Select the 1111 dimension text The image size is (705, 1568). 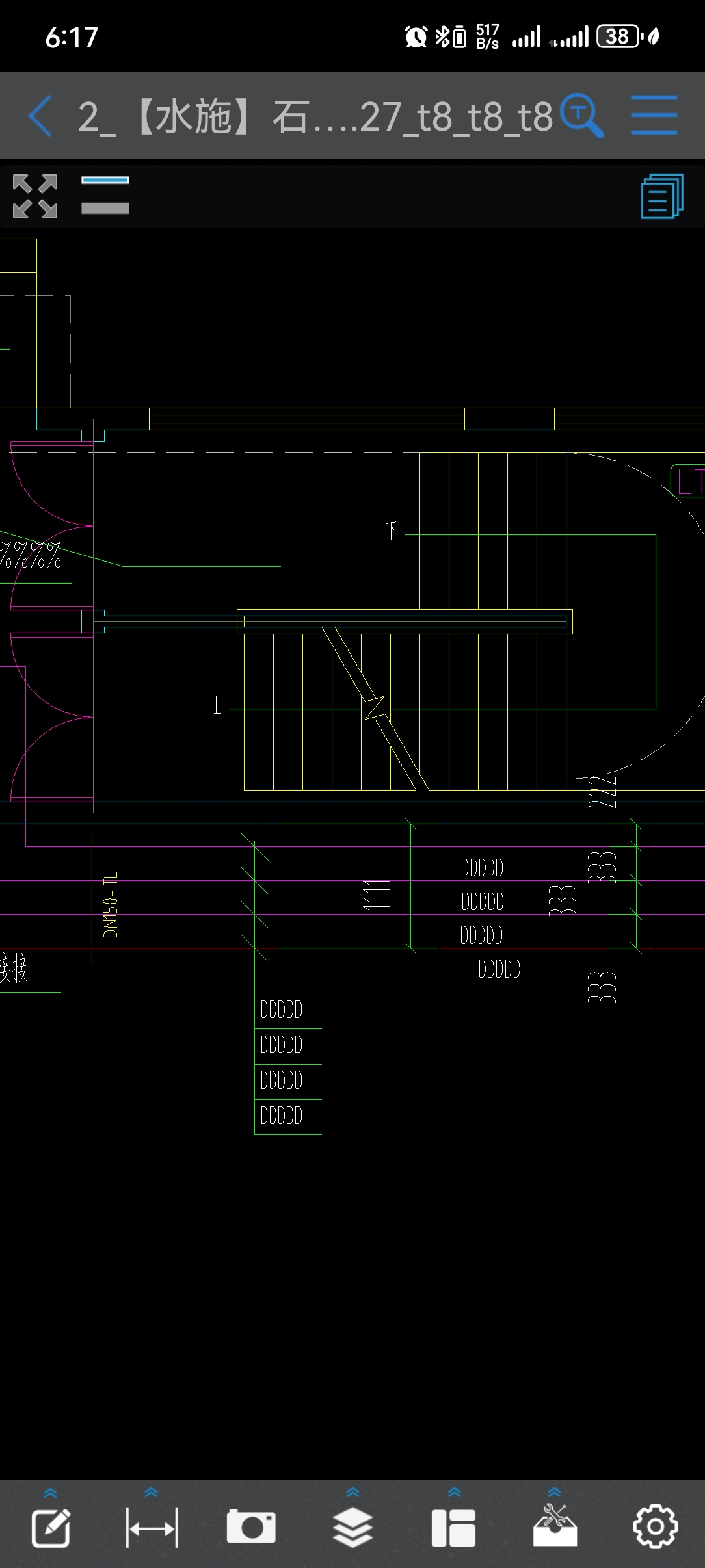(x=376, y=895)
